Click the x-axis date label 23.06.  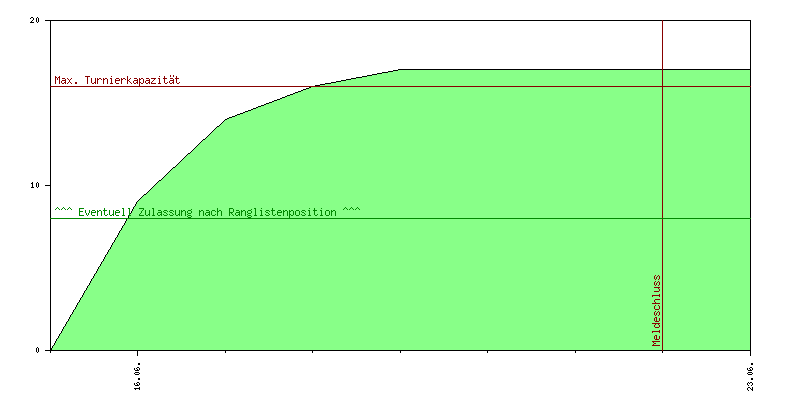pyautogui.click(x=750, y=372)
